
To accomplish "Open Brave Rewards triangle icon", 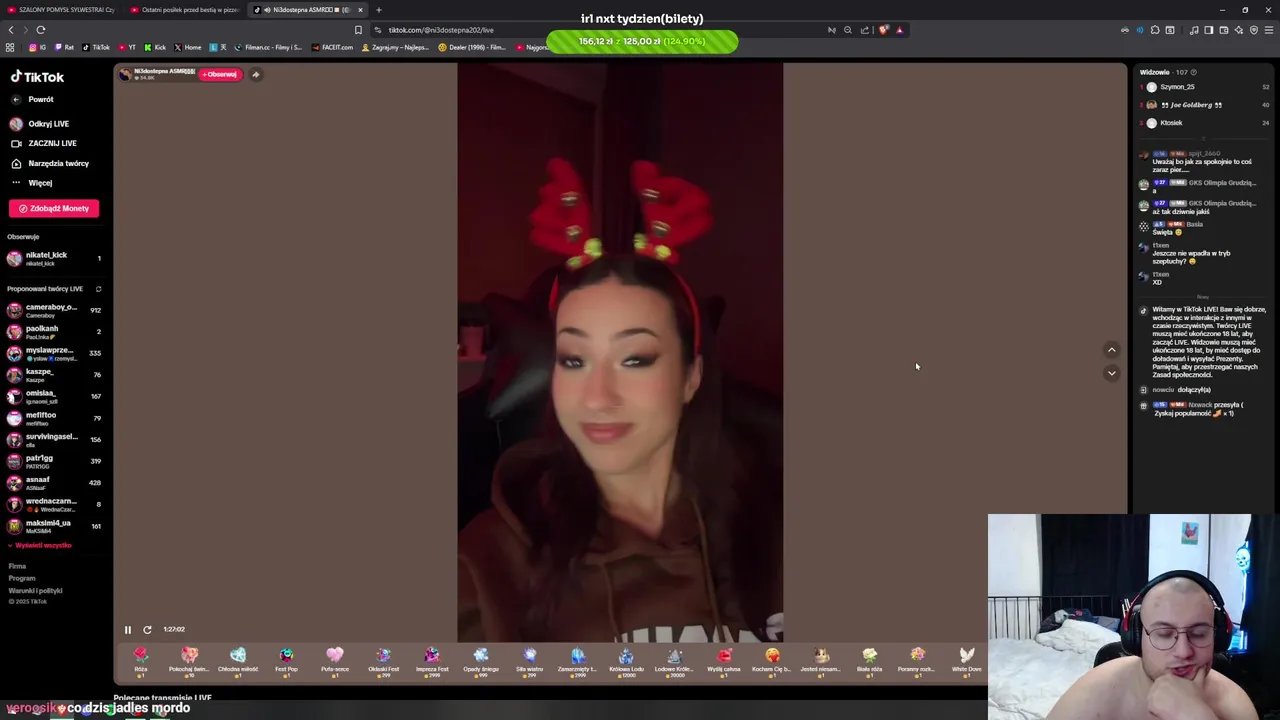I will coord(899,30).
